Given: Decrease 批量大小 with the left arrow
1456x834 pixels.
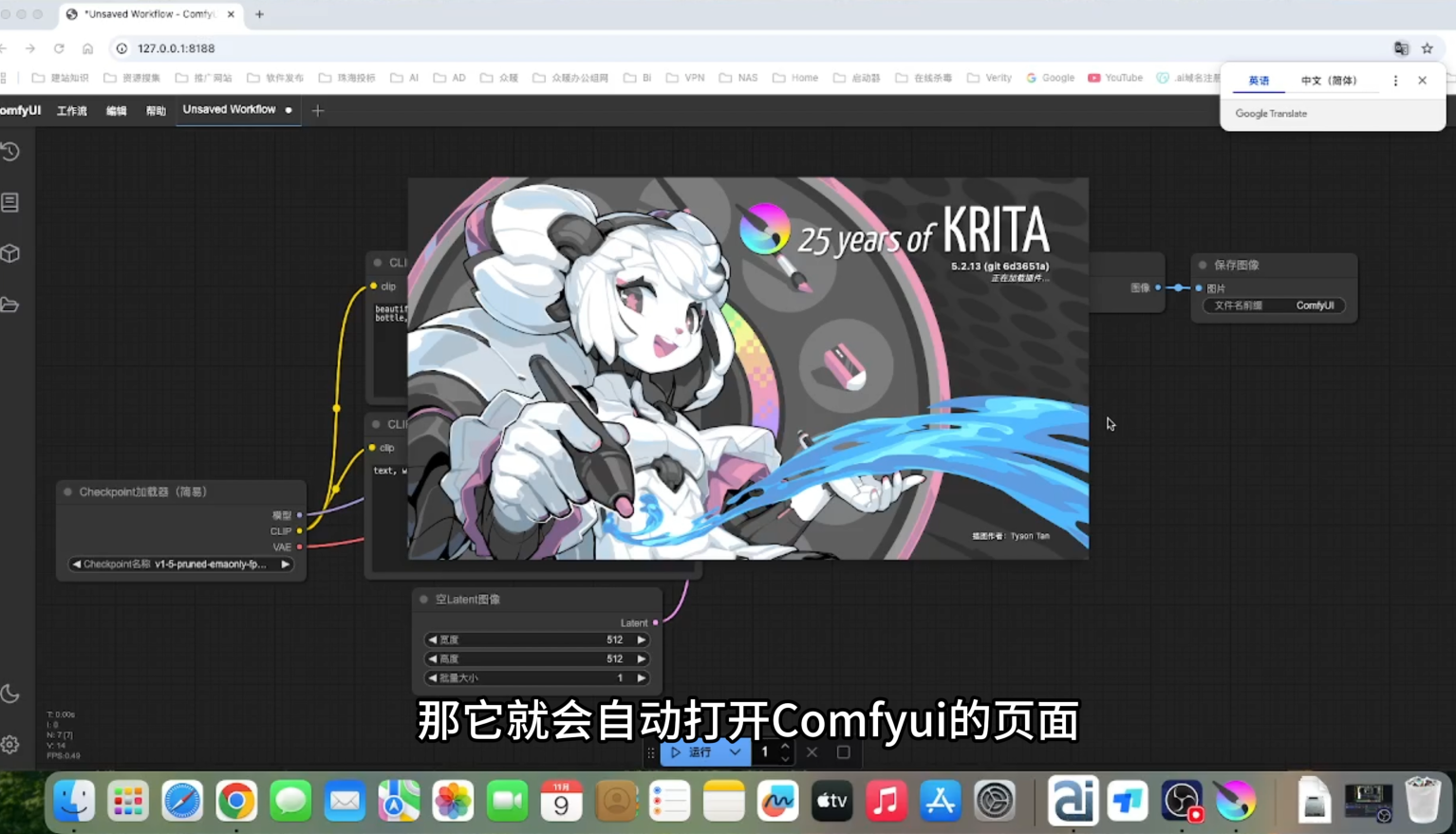Looking at the screenshot, I should point(433,678).
